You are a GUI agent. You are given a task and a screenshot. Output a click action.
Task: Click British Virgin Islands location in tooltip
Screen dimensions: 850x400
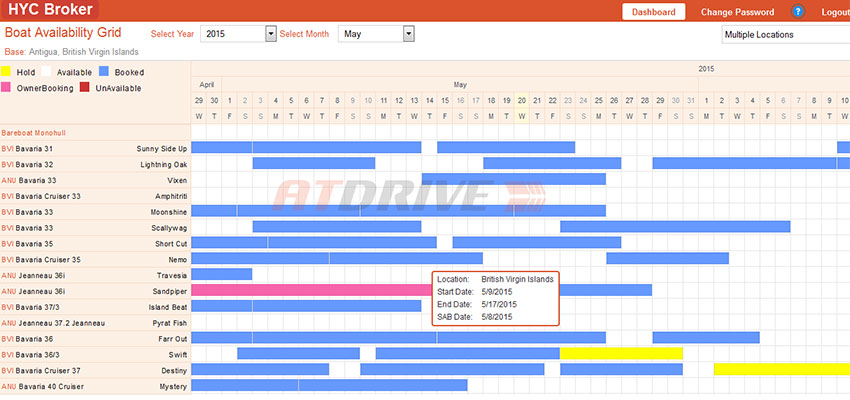tap(518, 279)
